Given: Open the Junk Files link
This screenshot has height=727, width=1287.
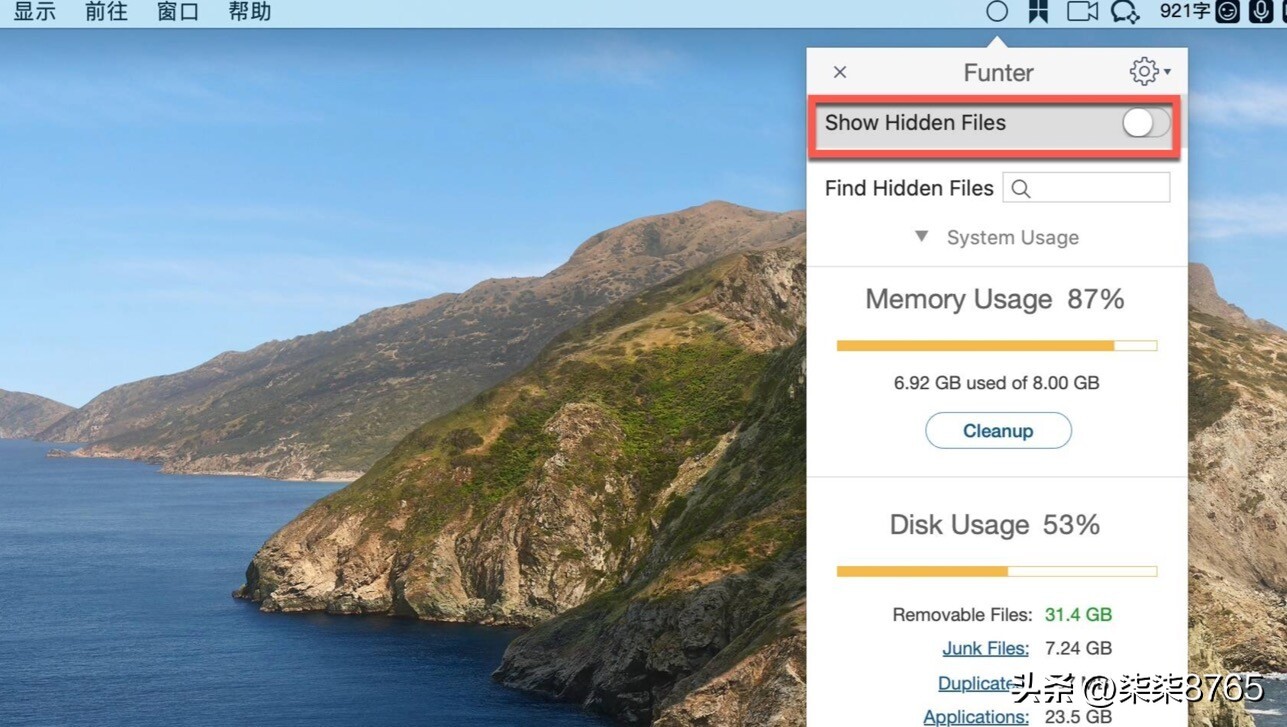Looking at the screenshot, I should [x=985, y=648].
